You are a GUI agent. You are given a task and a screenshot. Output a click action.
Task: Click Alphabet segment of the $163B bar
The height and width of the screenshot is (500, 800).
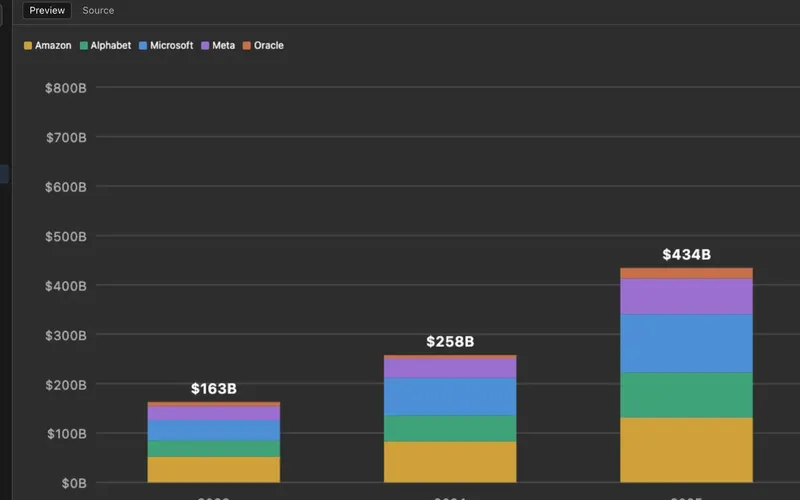click(x=214, y=448)
